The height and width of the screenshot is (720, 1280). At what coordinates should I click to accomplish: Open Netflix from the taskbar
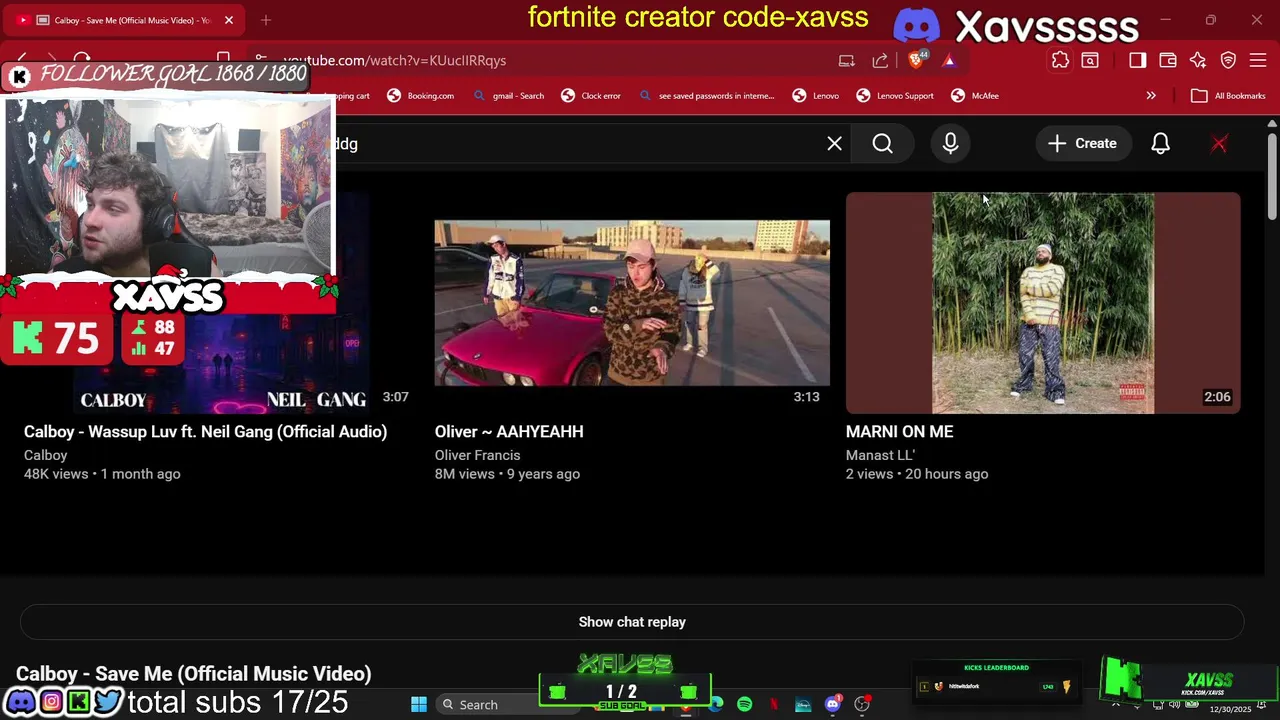pyautogui.click(x=774, y=705)
